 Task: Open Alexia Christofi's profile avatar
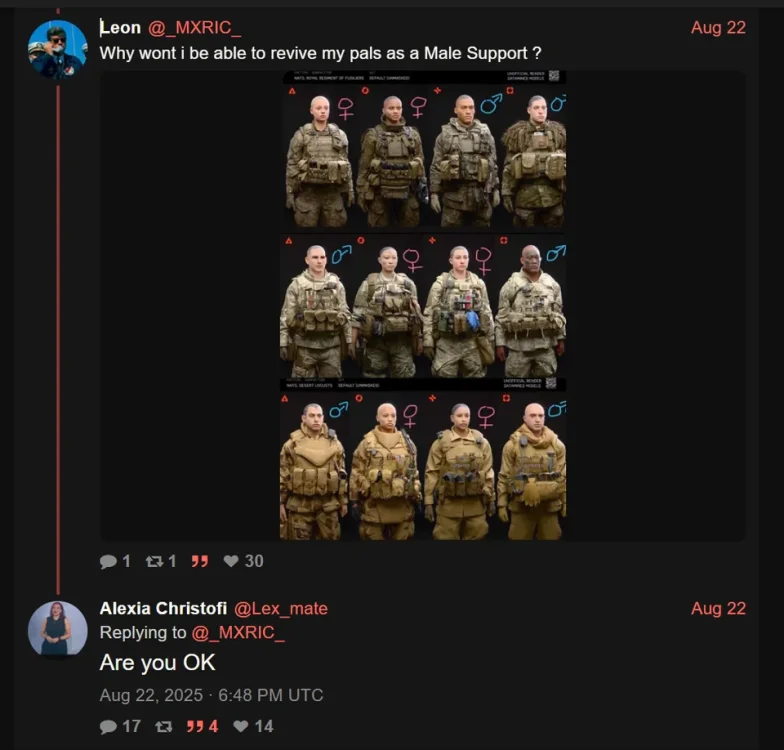pyautogui.click(x=58, y=630)
